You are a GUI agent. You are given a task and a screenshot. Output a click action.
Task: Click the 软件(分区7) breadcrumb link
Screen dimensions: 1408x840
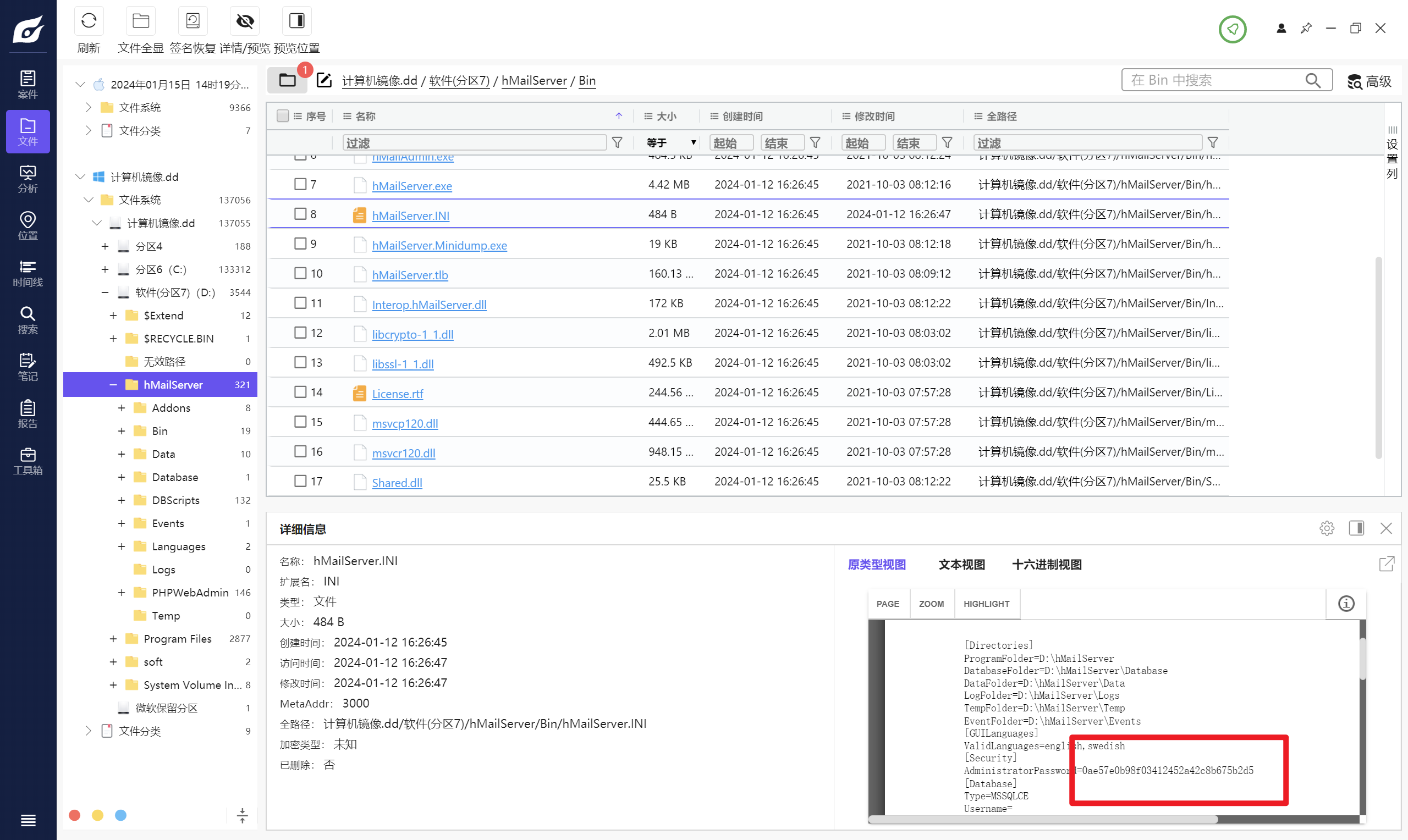459,80
